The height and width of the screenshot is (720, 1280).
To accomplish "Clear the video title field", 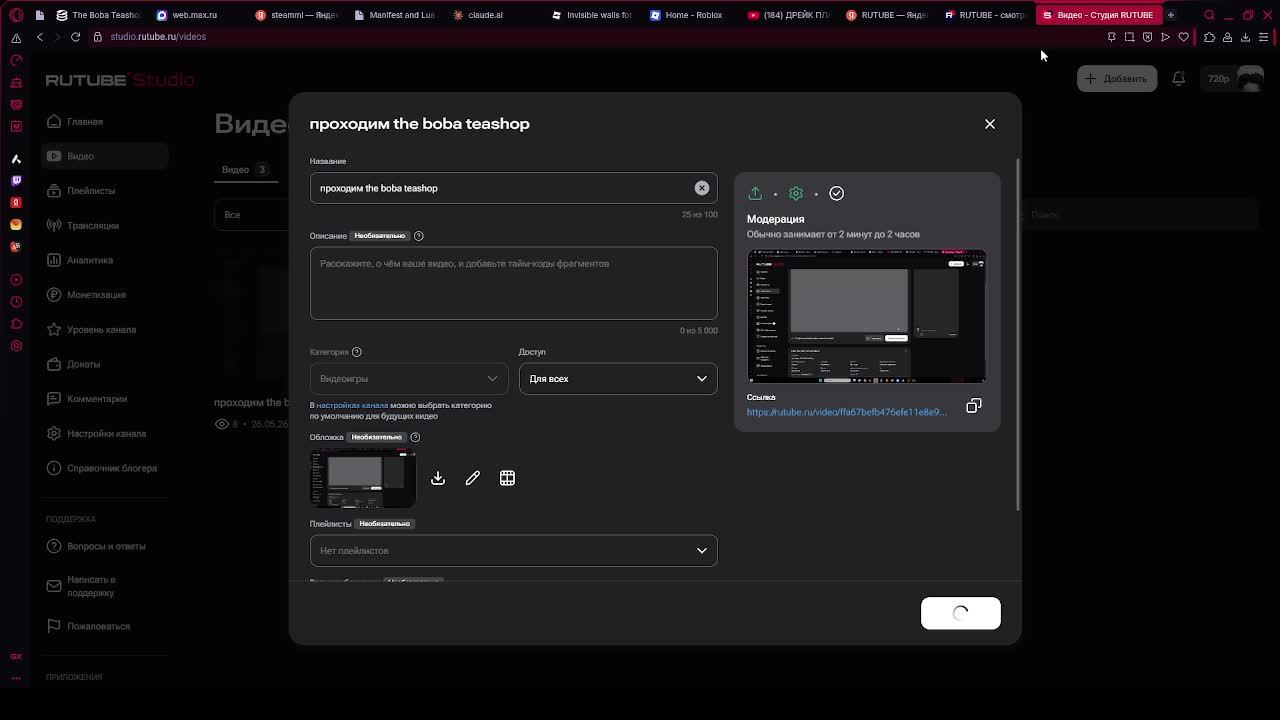I will click(702, 188).
